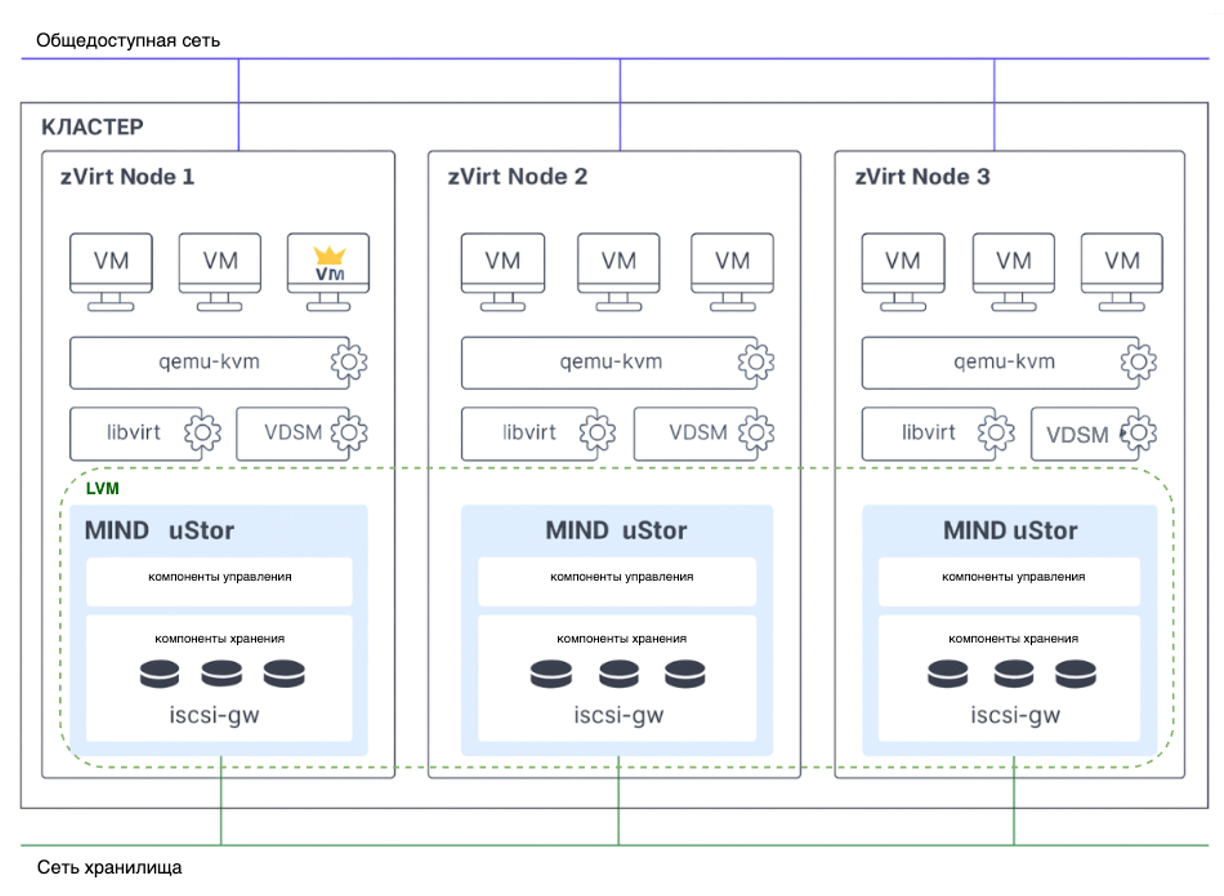
Task: Click the rightmost disk icon in Node 2 storage
Action: (685, 674)
